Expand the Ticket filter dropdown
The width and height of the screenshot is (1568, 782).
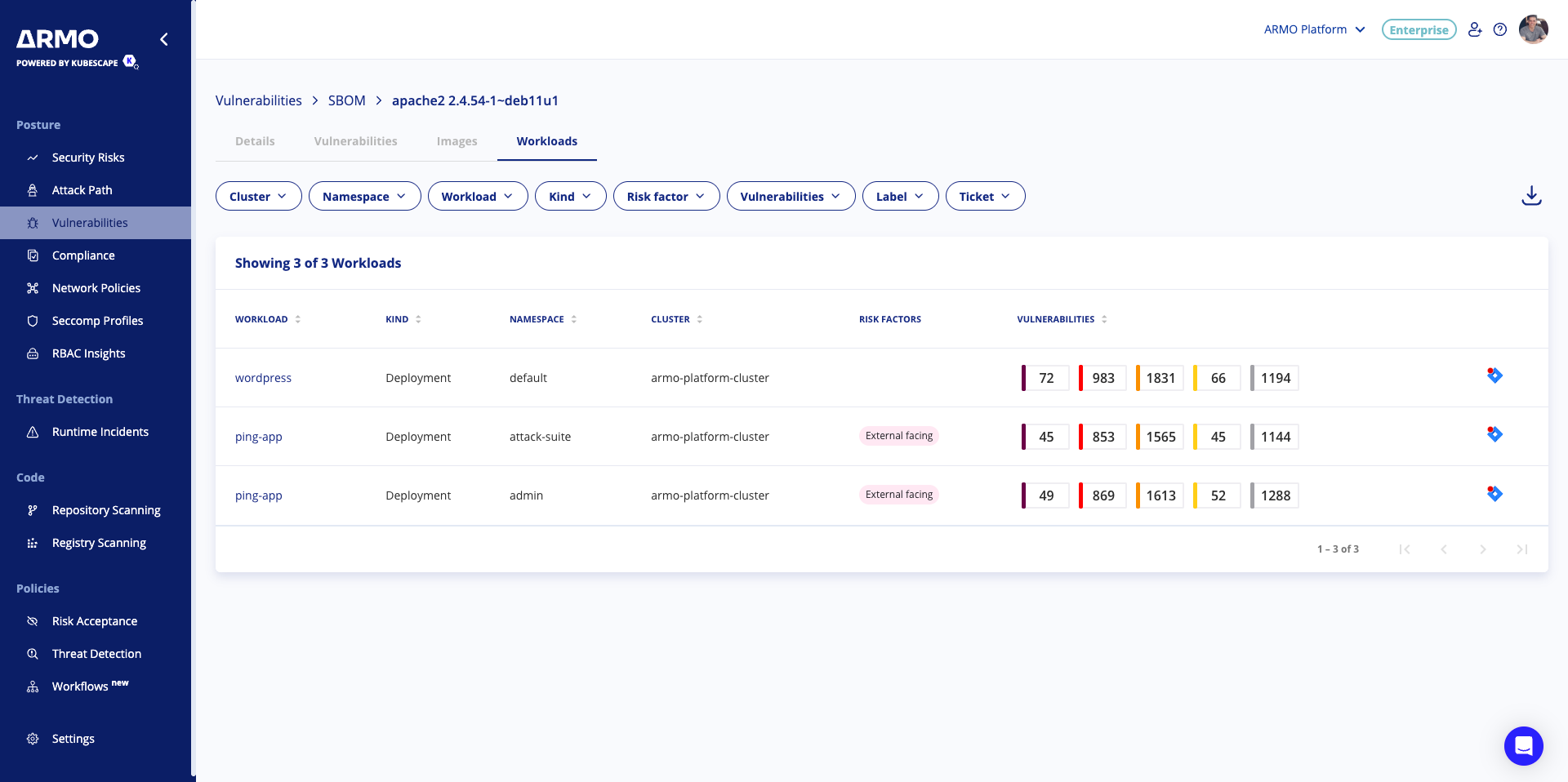tap(986, 196)
